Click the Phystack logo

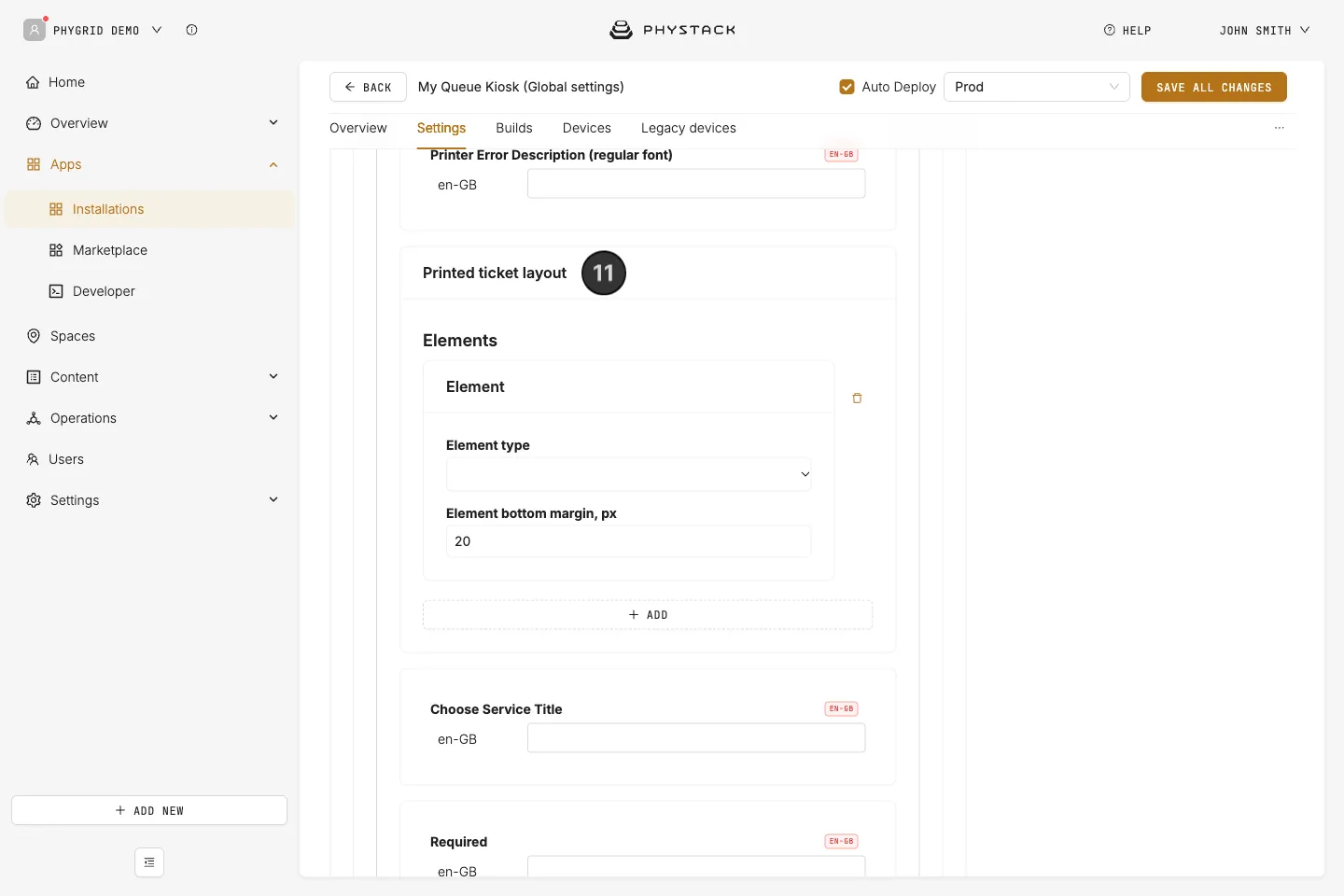click(672, 30)
